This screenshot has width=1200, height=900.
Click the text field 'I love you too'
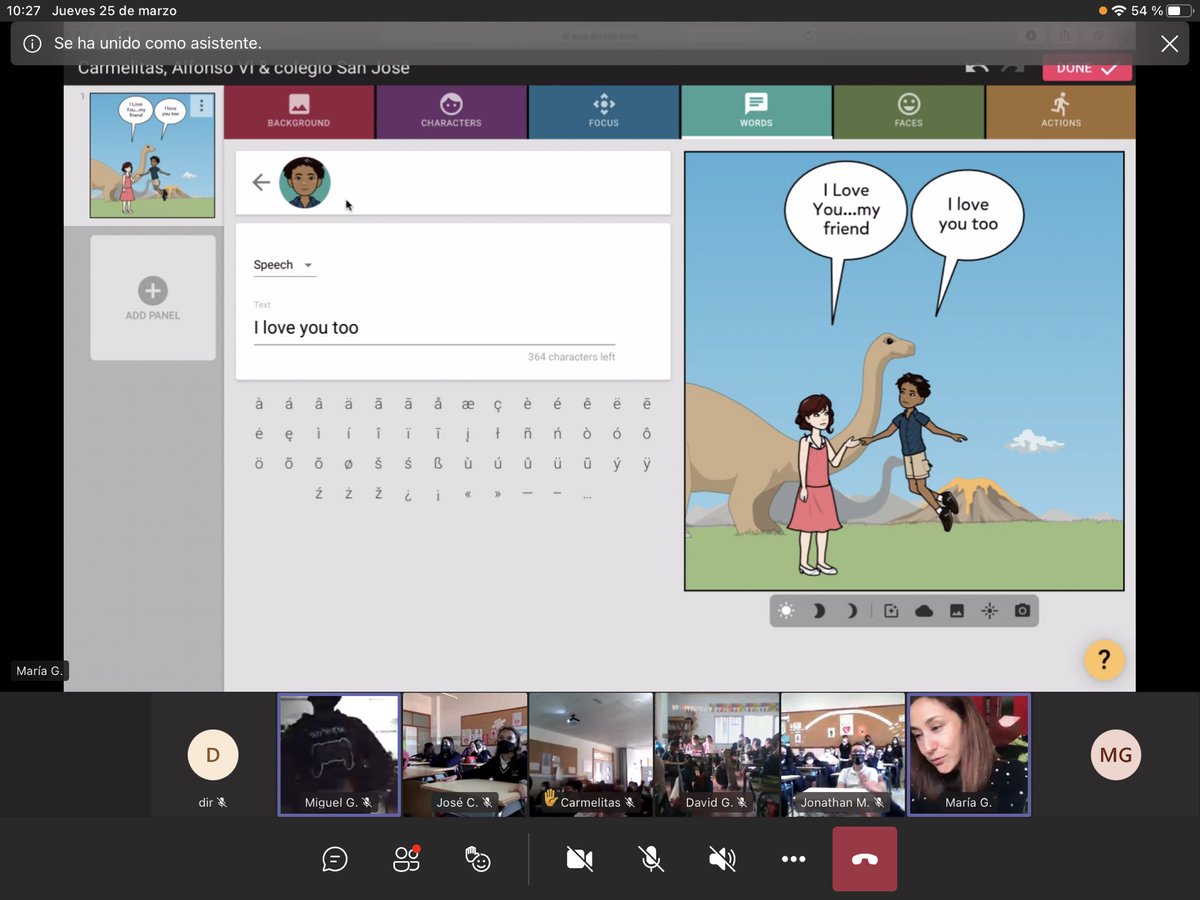click(434, 328)
